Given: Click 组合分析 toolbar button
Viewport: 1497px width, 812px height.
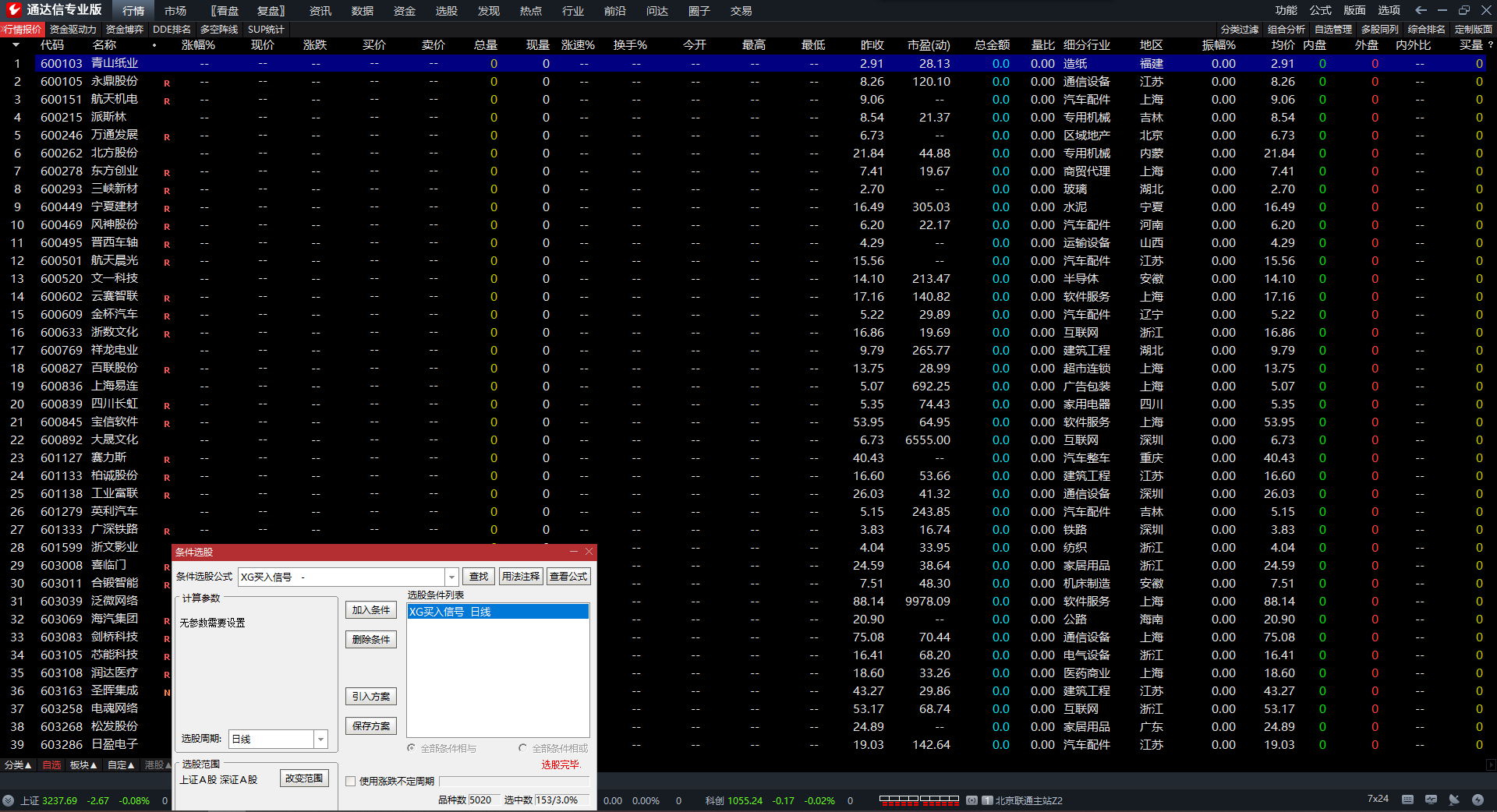Looking at the screenshot, I should (1286, 30).
